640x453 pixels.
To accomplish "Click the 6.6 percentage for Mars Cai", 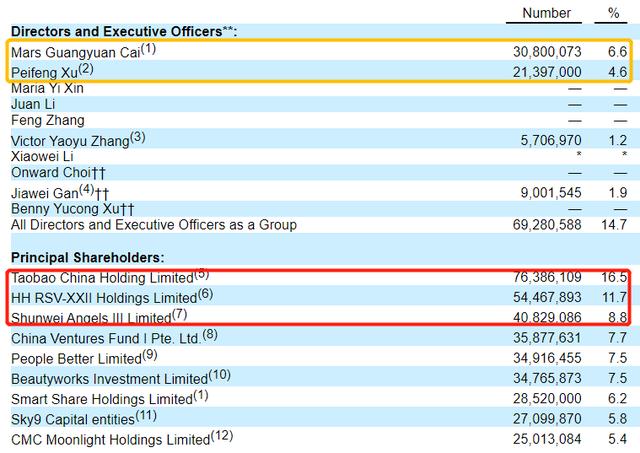I will click(617, 52).
